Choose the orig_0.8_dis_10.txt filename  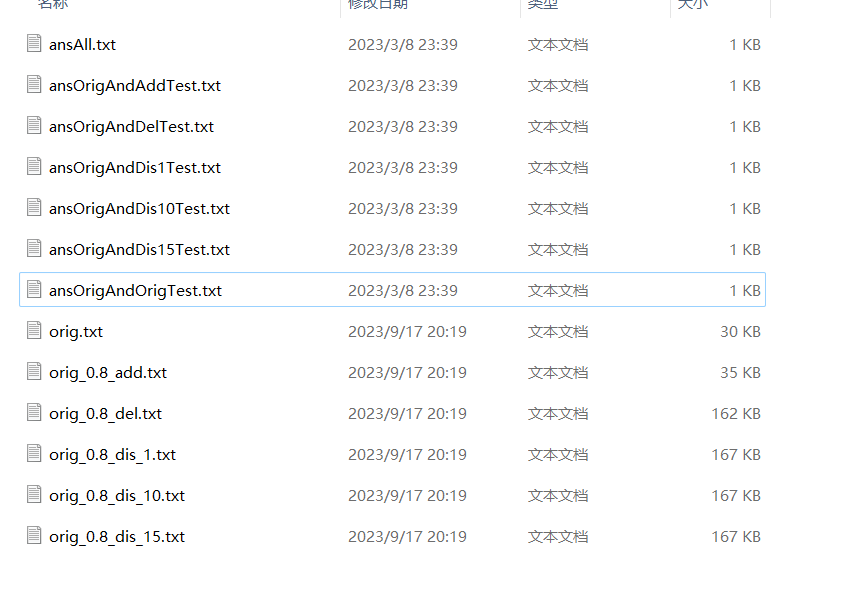coord(117,495)
